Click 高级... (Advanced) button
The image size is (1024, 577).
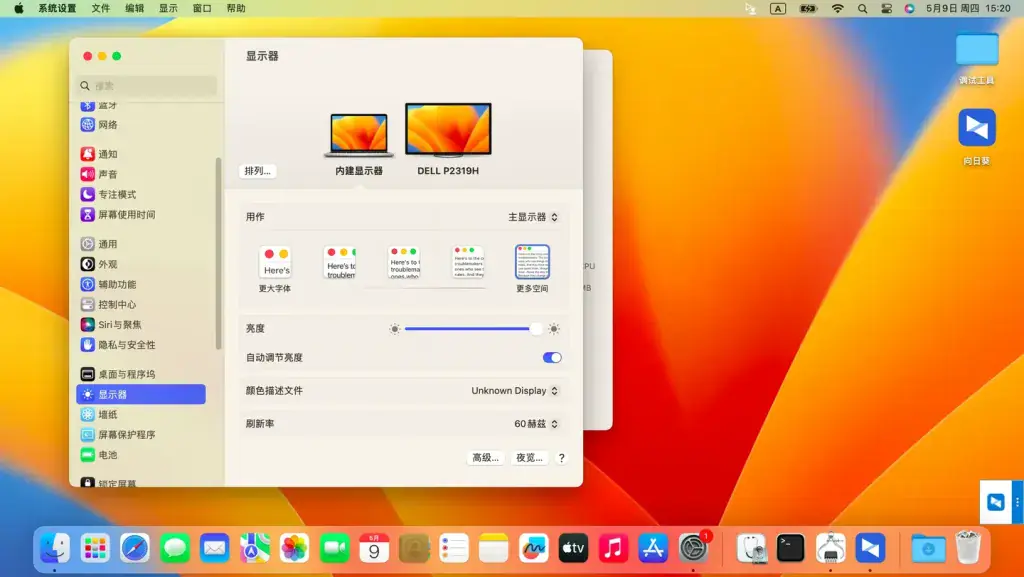tap(485, 458)
